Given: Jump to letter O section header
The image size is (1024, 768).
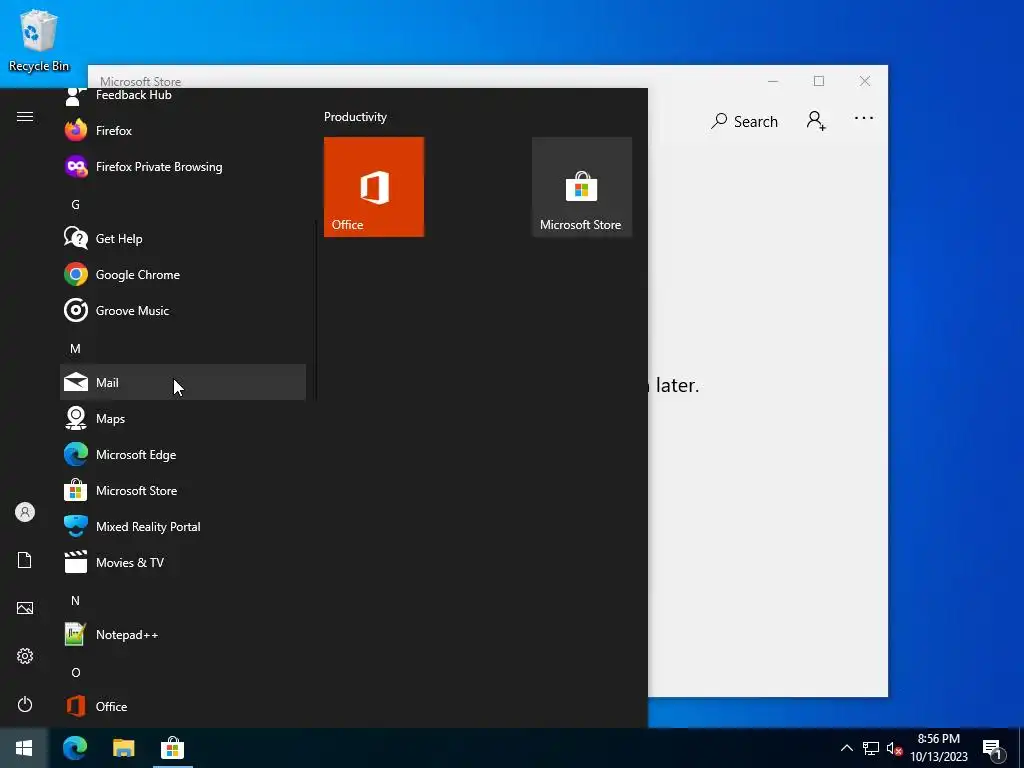Looking at the screenshot, I should pyautogui.click(x=75, y=672).
